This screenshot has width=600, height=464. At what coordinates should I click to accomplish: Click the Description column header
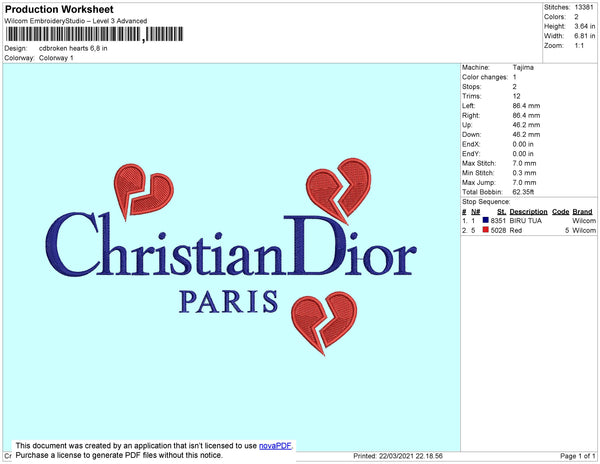coord(528,212)
